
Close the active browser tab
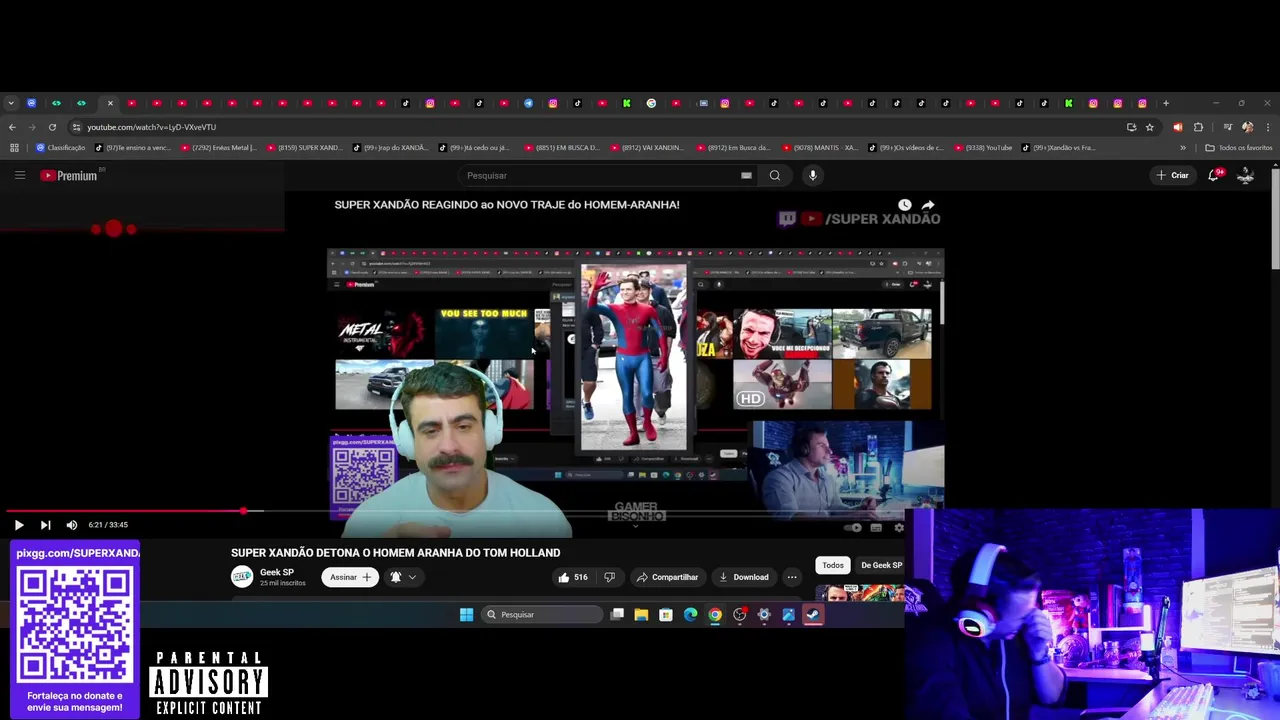[x=110, y=103]
